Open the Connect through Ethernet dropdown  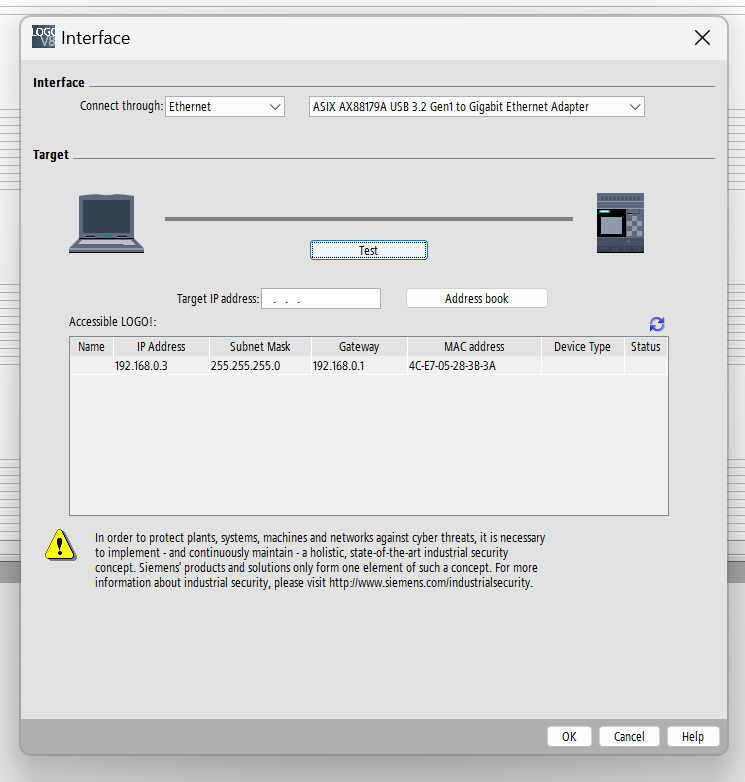[225, 107]
